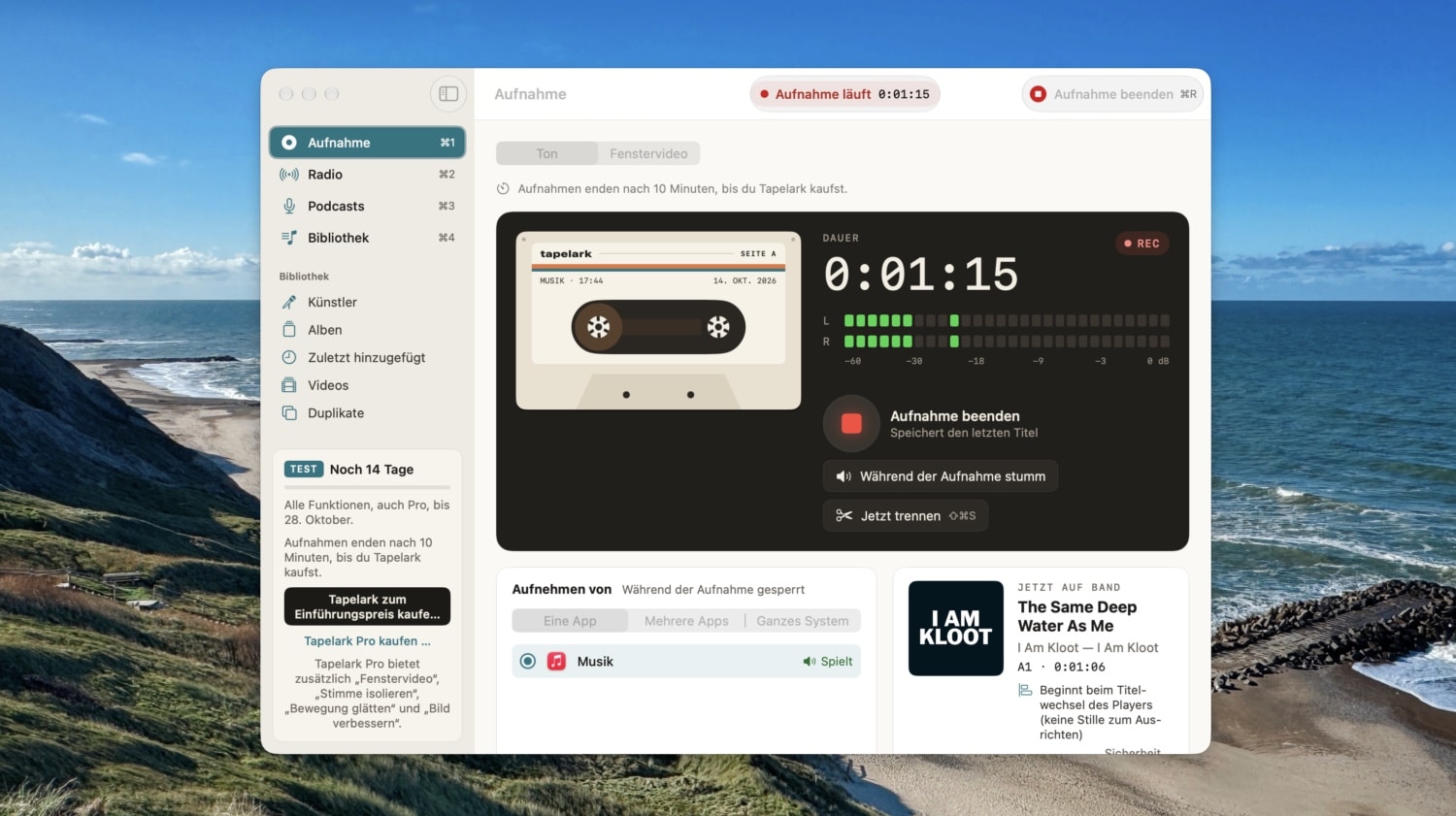The image size is (1456, 816).
Task: Select the Aufnahme sidebar item
Action: coord(367,143)
